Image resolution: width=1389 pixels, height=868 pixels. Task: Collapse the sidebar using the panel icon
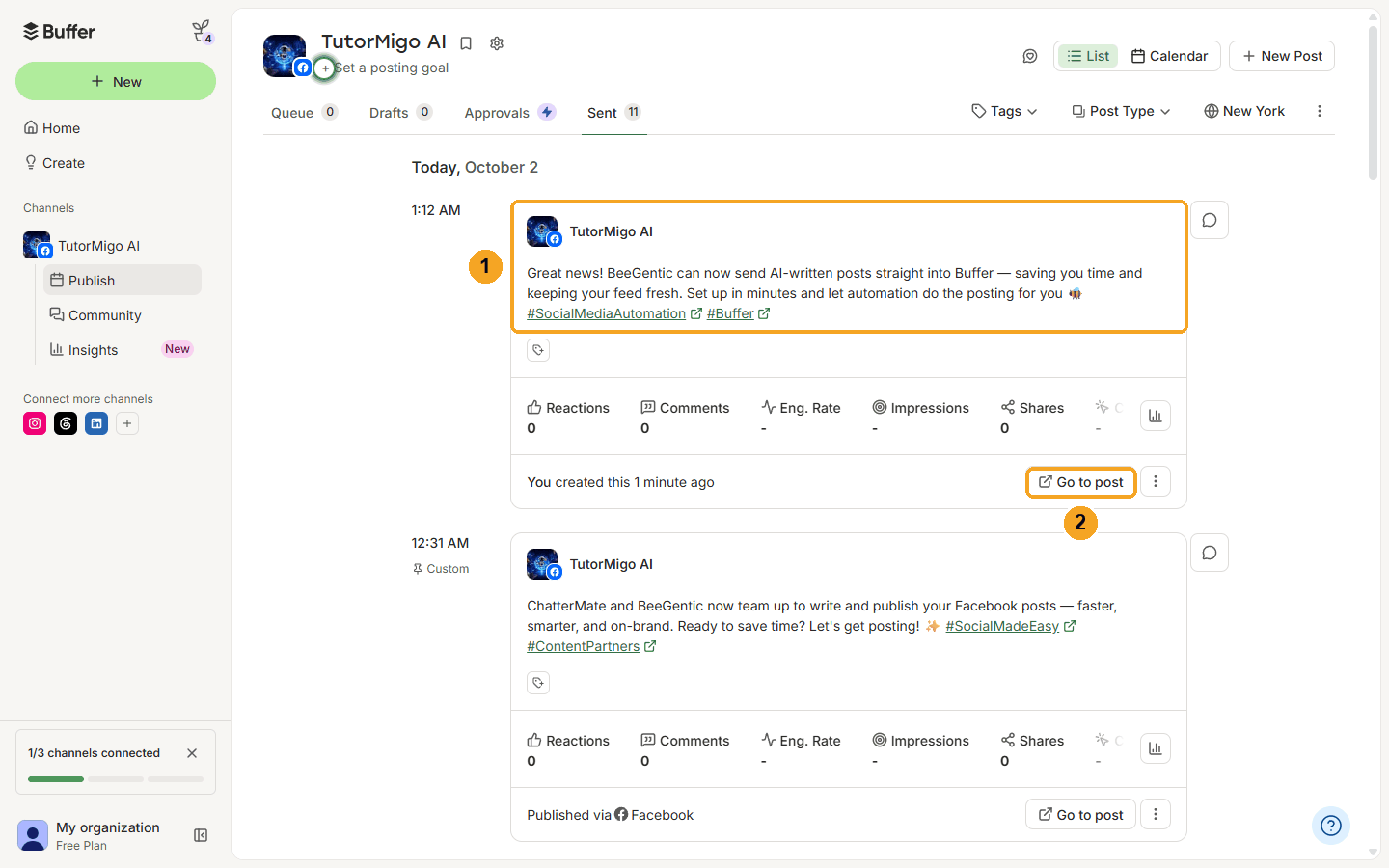[x=201, y=835]
